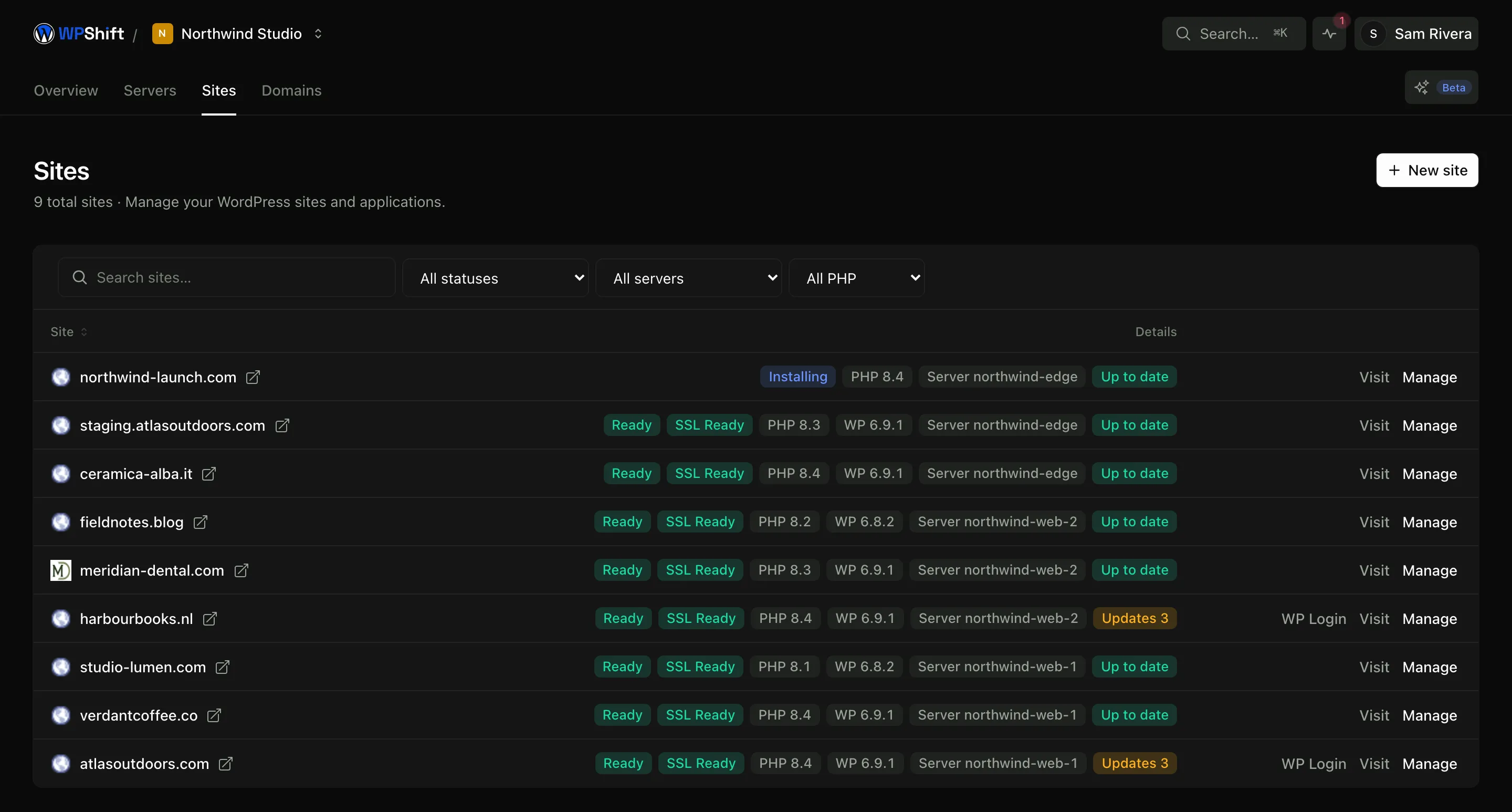Viewport: 1512px width, 812px height.
Task: Click the Beta label badge
Action: 1453,88
